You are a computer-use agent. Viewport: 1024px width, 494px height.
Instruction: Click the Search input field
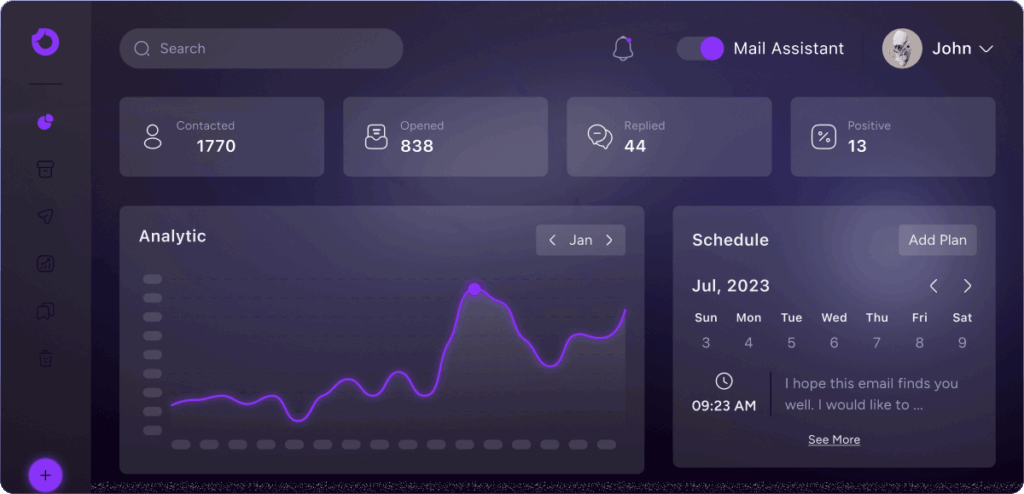tap(261, 48)
